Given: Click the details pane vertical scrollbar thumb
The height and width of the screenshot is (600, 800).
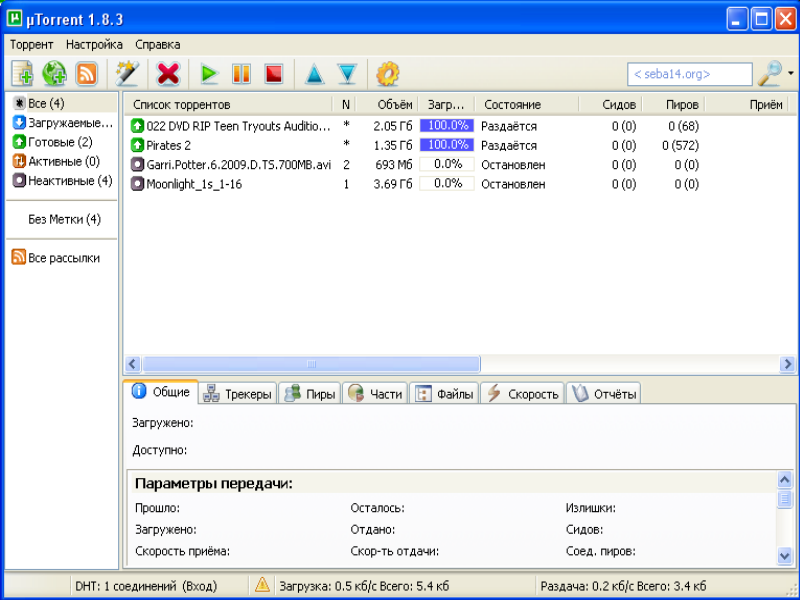Looking at the screenshot, I should tap(785, 498).
